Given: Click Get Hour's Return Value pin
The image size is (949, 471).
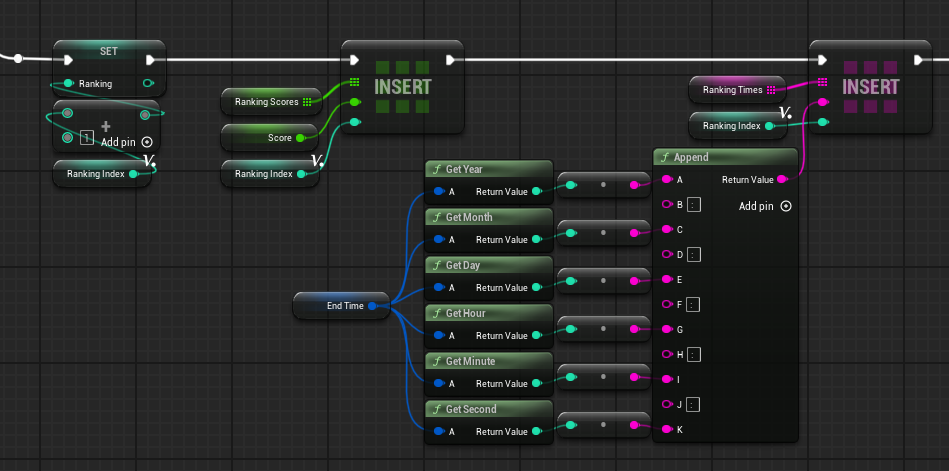Looking at the screenshot, I should (x=536, y=335).
